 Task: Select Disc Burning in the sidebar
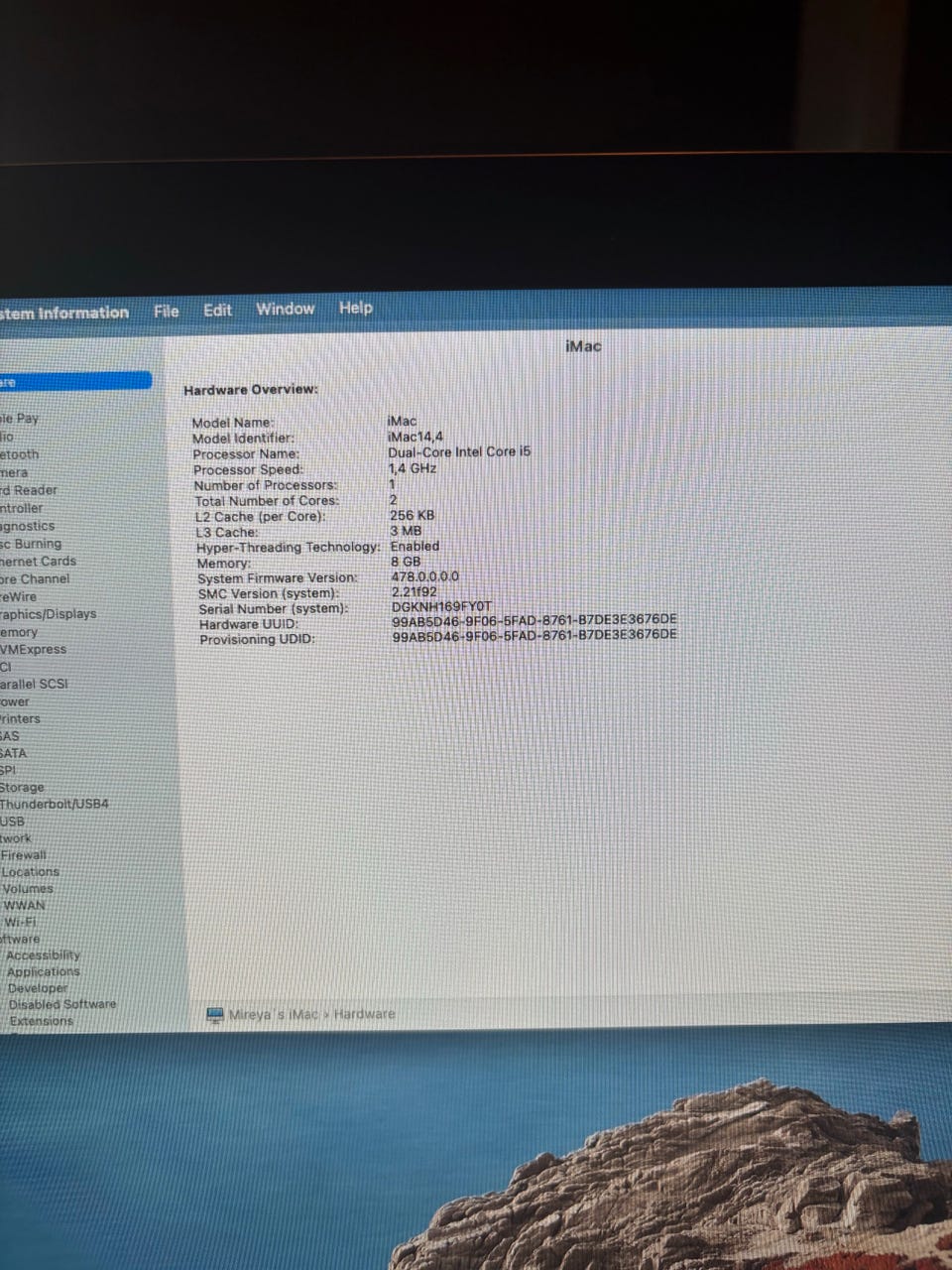point(31,544)
